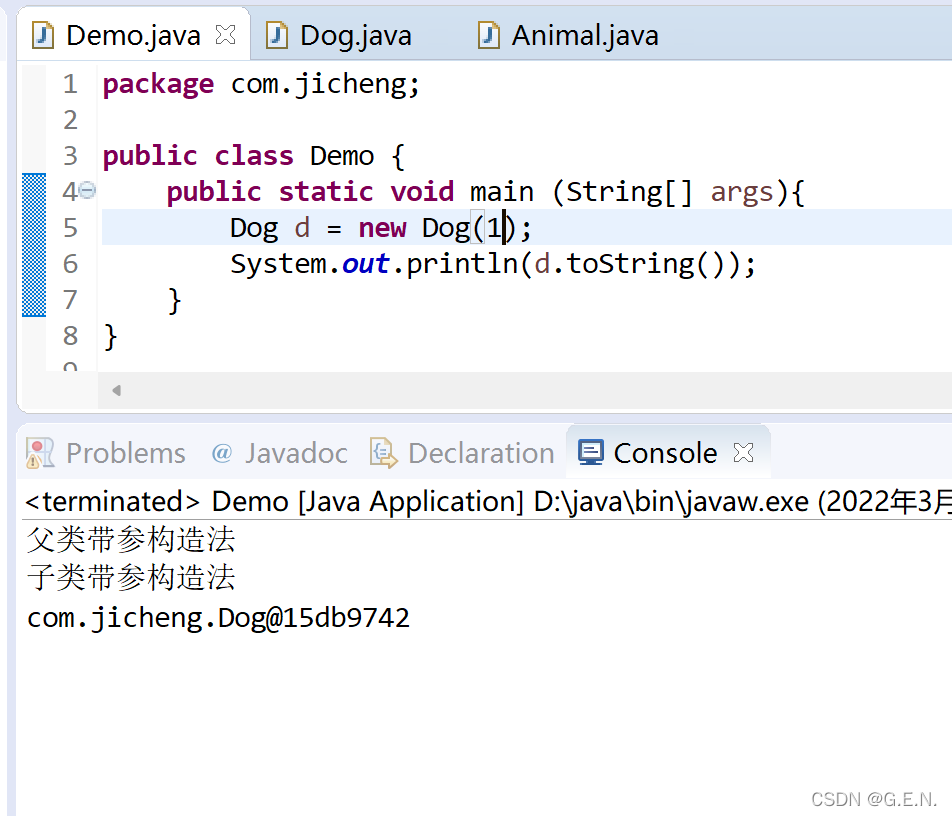The image size is (952, 816).
Task: Click the Javadoc @ icon
Action: (x=222, y=452)
